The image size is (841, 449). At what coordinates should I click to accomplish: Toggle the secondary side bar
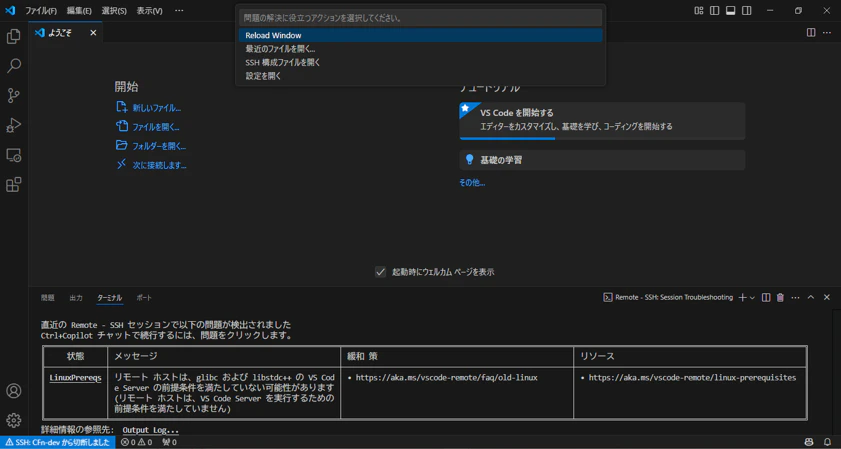(747, 10)
